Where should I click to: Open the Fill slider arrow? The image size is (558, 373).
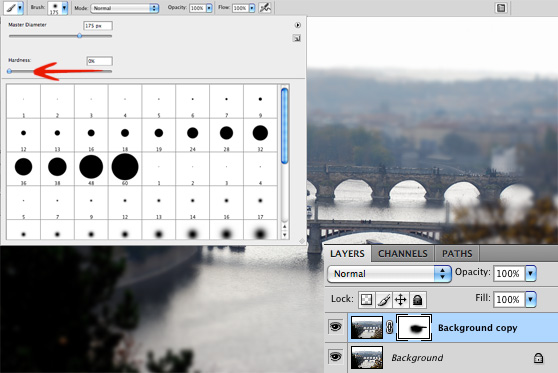tap(531, 299)
